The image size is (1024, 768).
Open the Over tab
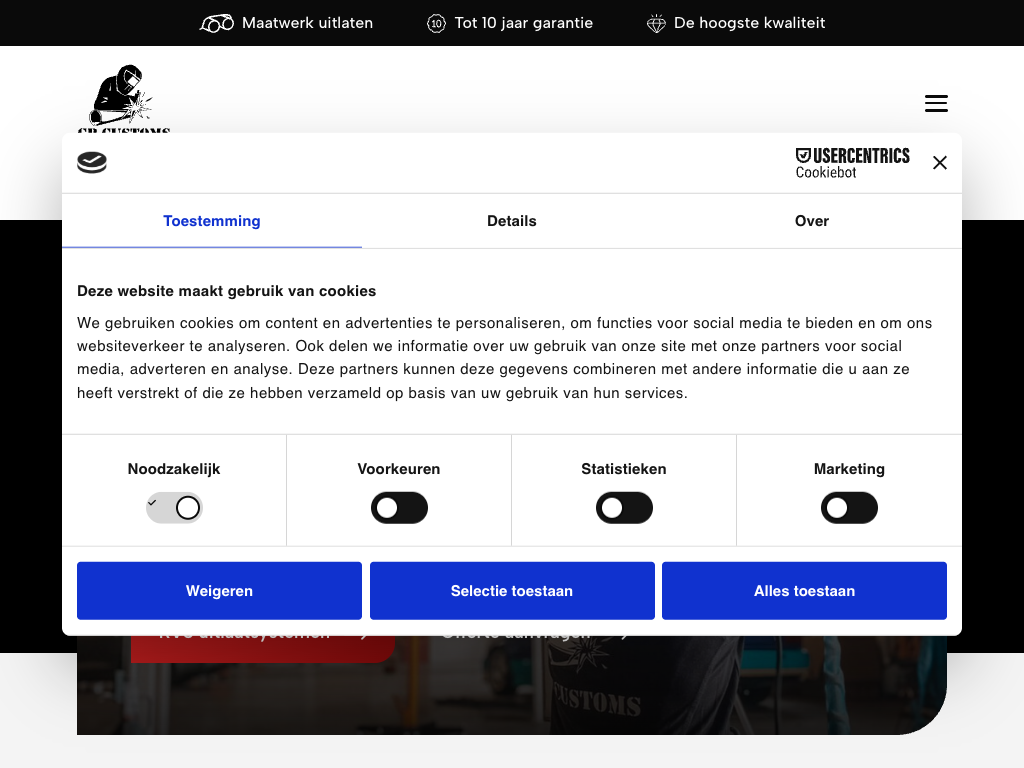812,221
